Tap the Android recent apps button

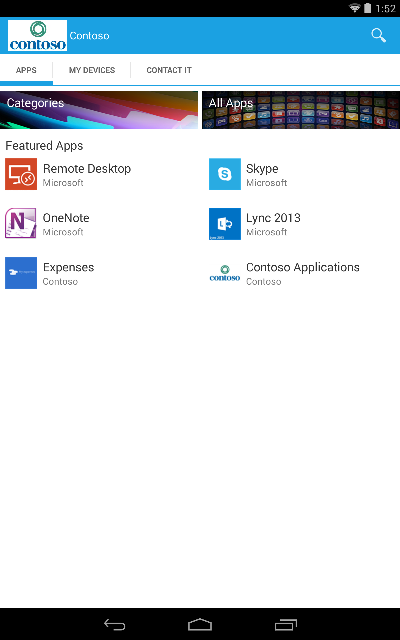286,624
